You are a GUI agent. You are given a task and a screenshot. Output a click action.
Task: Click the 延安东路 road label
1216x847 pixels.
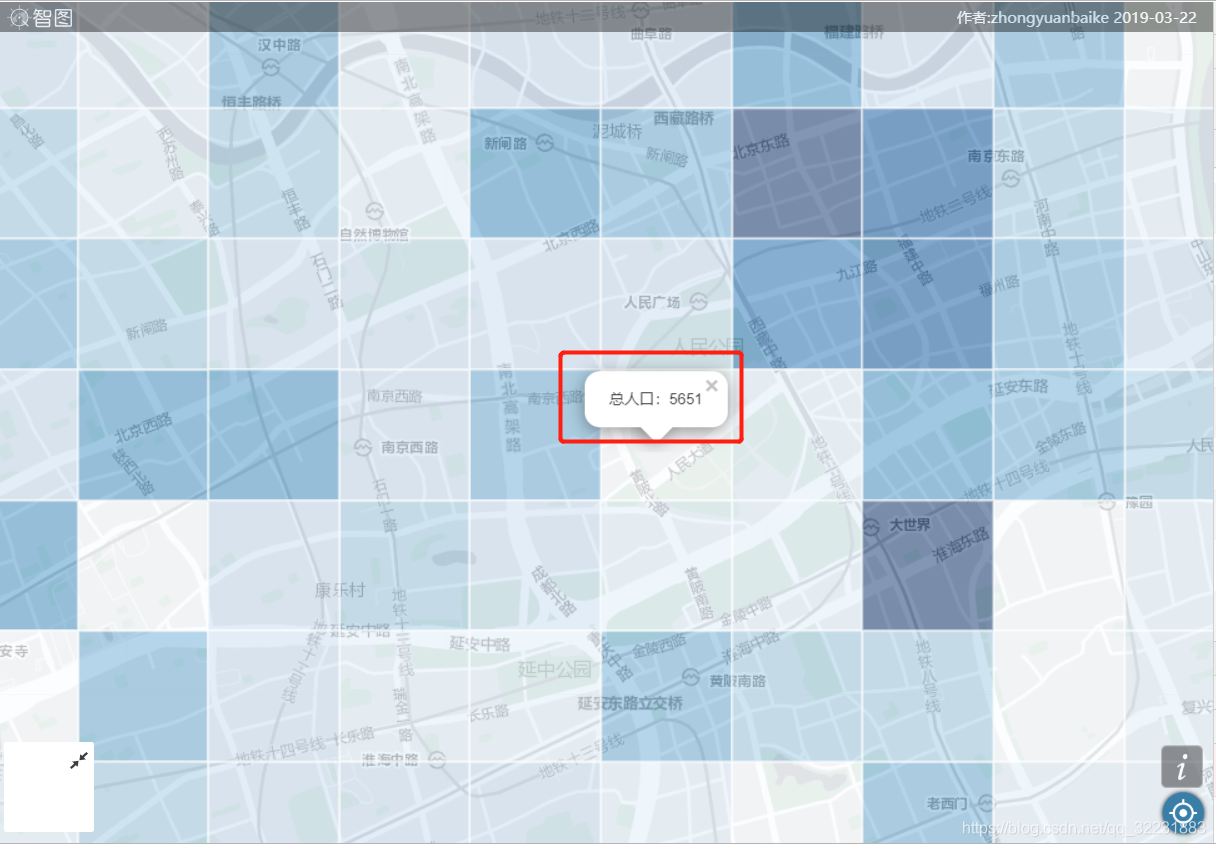pyautogui.click(x=1018, y=387)
